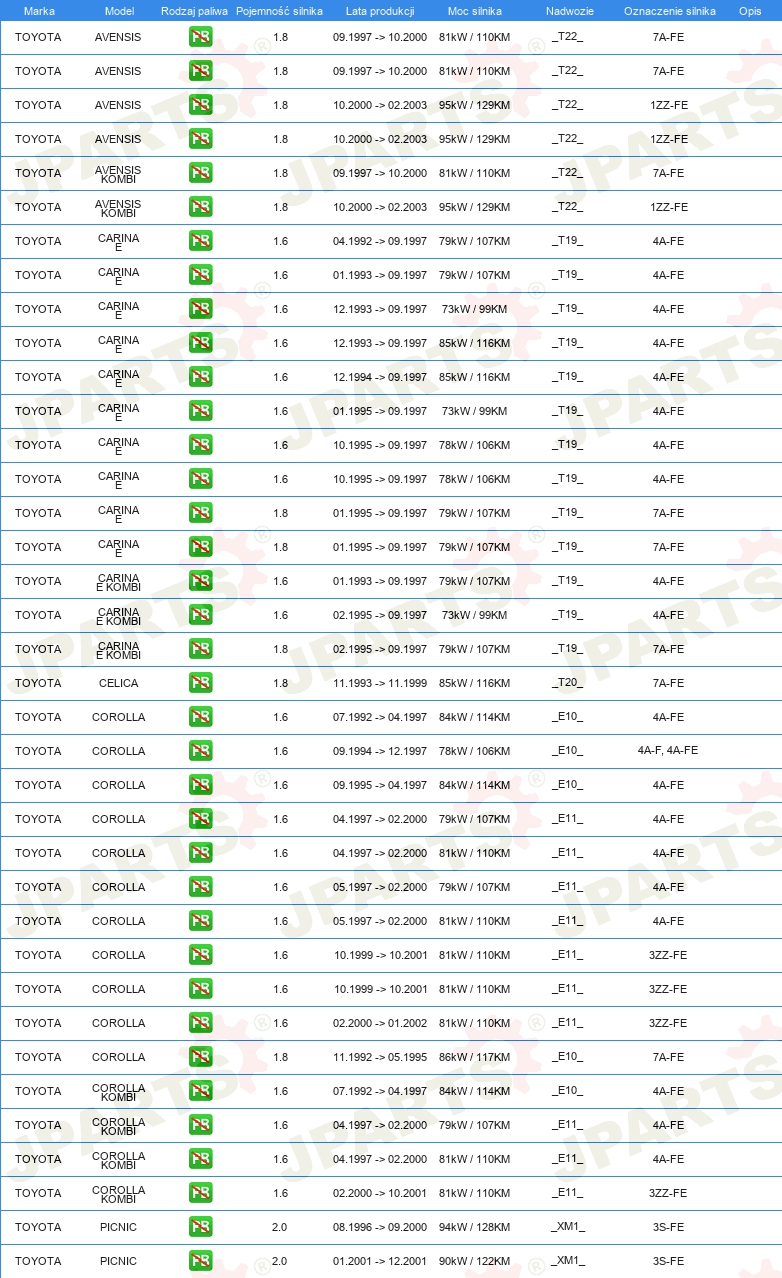The width and height of the screenshot is (782, 1278).
Task: Select the '12.1994 -> 09.1997' production years
Action: [380, 377]
